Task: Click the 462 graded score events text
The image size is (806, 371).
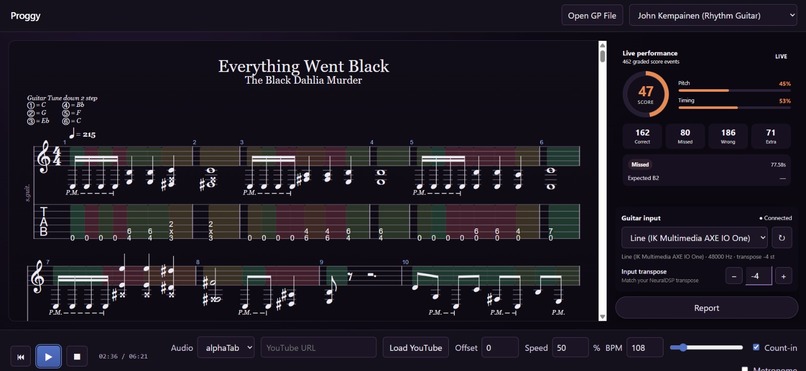Action: [x=651, y=62]
